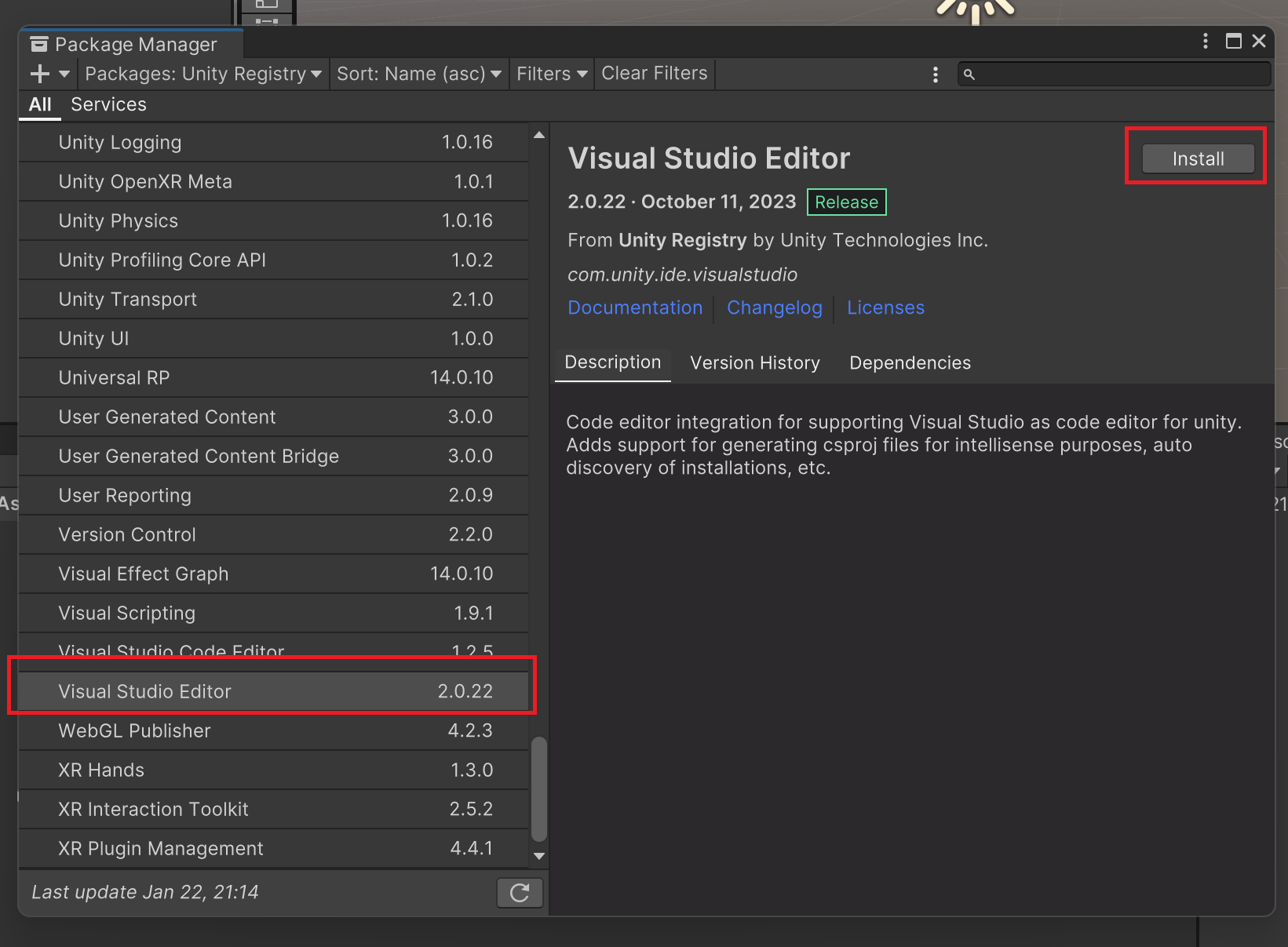Open the toolbar three-dot advanced menu
This screenshot has width=1288, height=947.
tap(935, 74)
